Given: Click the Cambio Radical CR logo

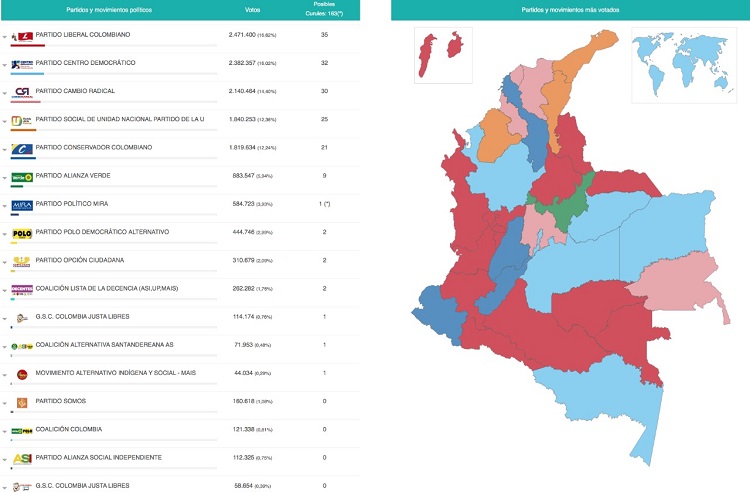Looking at the screenshot, I should (x=22, y=93).
